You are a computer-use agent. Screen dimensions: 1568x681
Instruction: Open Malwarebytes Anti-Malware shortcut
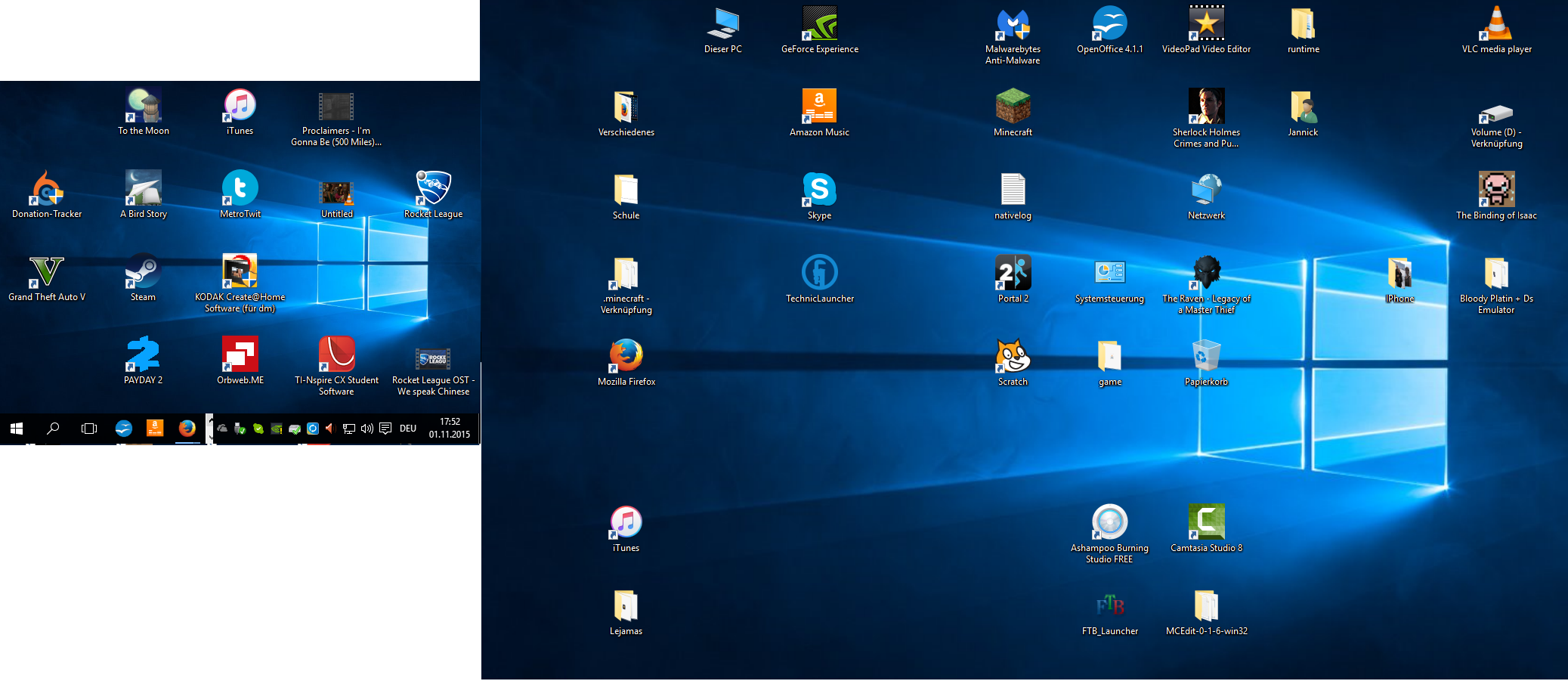point(1013,36)
